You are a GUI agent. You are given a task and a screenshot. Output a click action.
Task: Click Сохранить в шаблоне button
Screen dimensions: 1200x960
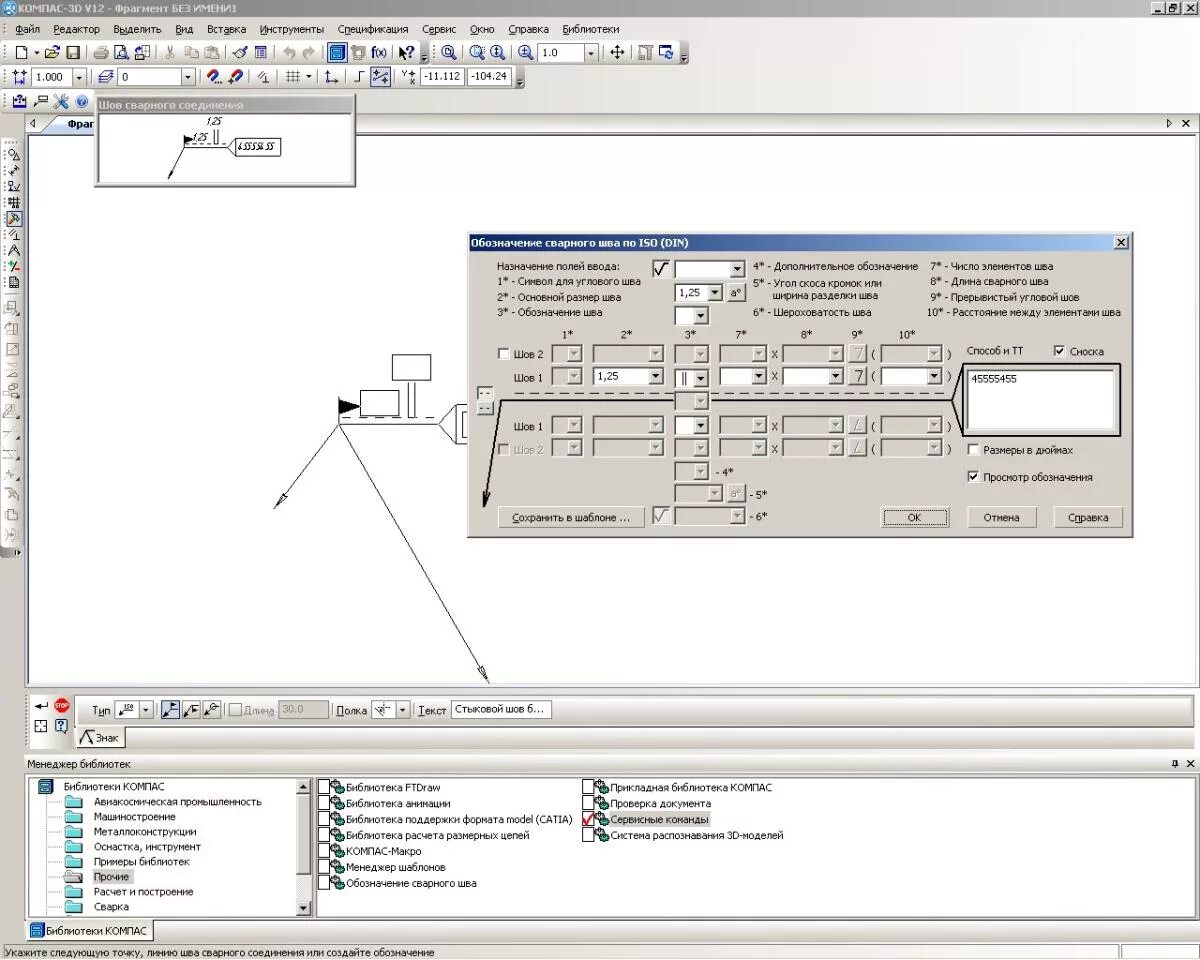point(571,517)
